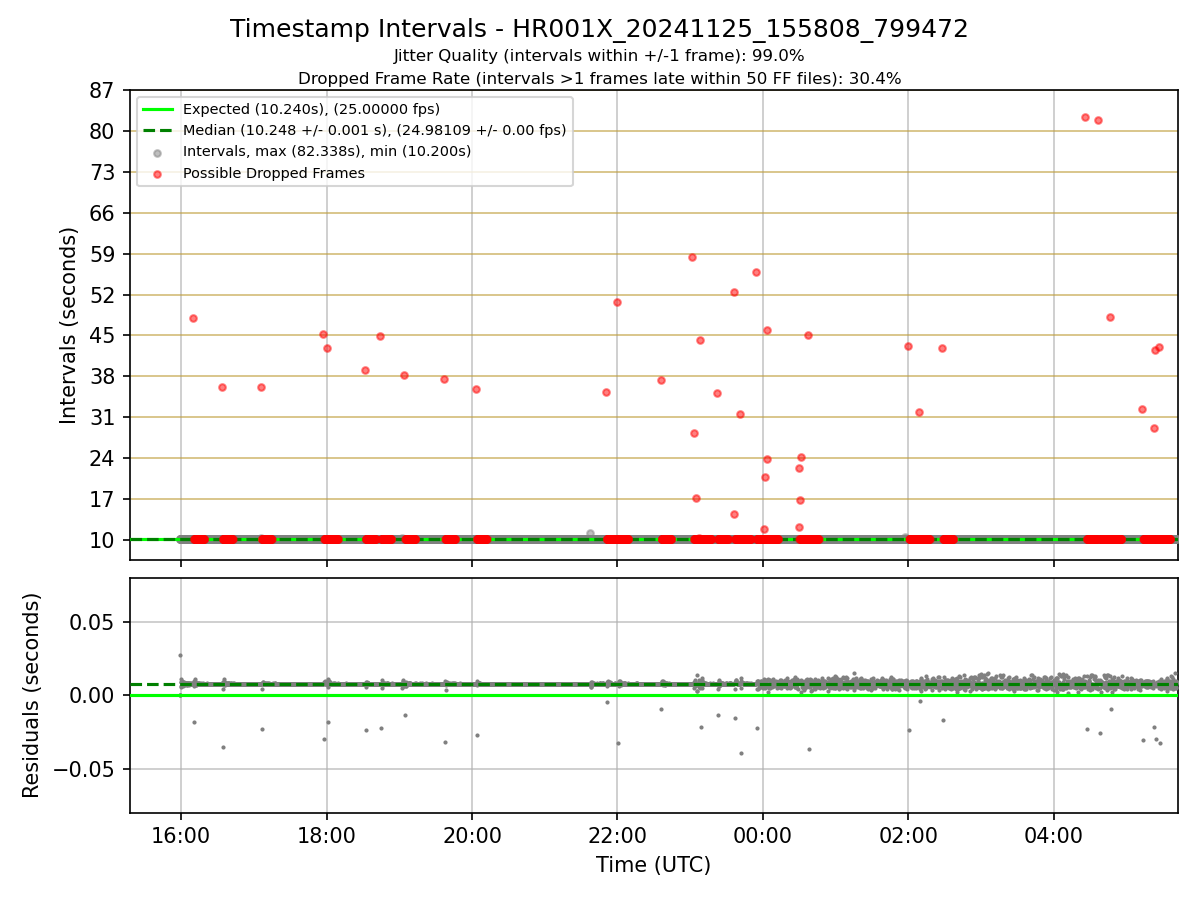Click the Median (10.248 +/- 0.001 s) legend entry
The height and width of the screenshot is (900, 1200).
click(374, 130)
